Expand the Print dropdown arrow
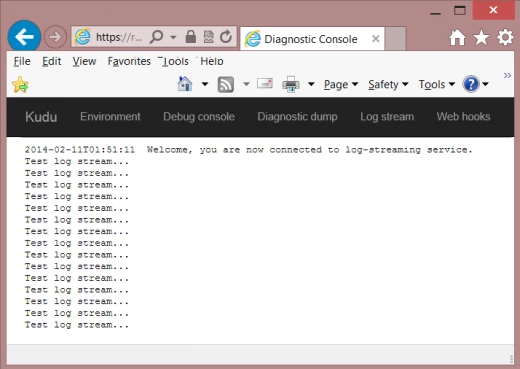This screenshot has height=369, width=520. pos(311,84)
